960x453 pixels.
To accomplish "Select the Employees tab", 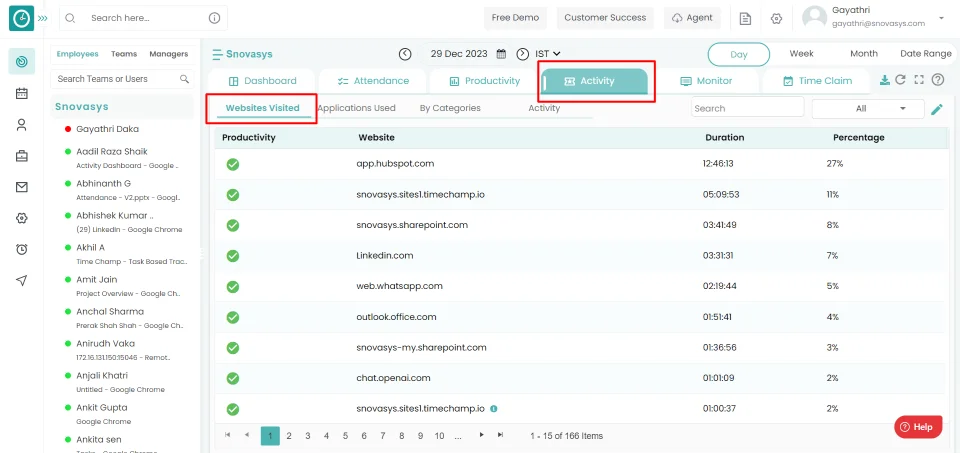I will [x=78, y=54].
